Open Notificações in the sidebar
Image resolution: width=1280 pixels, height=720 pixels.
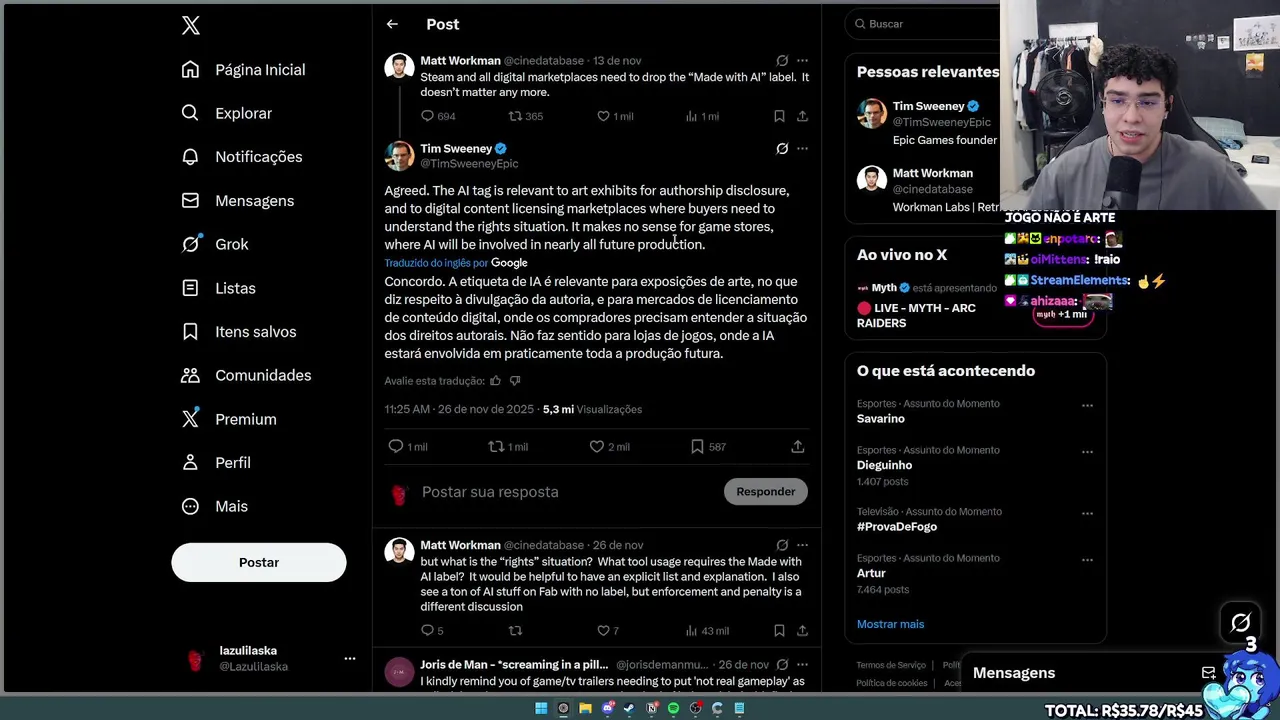pos(241,157)
